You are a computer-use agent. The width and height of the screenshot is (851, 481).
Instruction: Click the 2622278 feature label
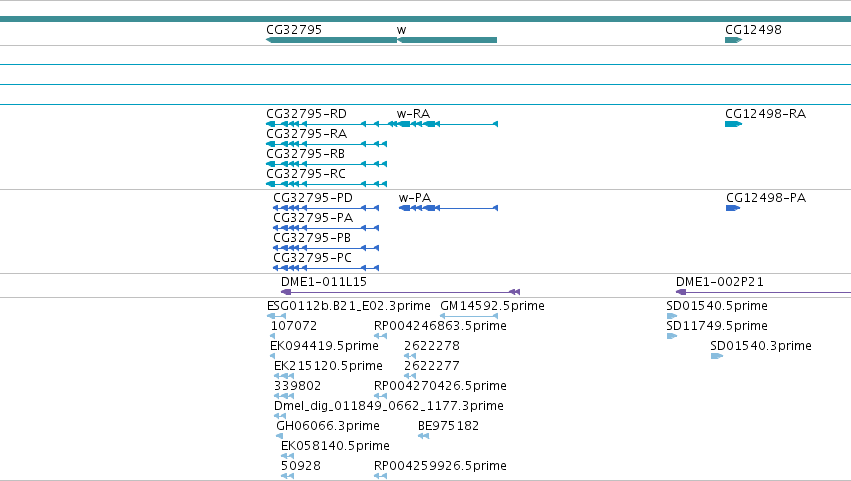point(431,346)
